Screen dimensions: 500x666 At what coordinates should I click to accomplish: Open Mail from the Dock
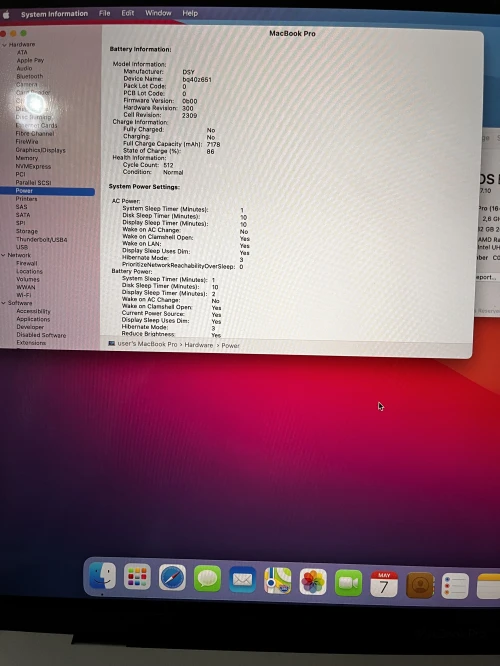point(243,580)
